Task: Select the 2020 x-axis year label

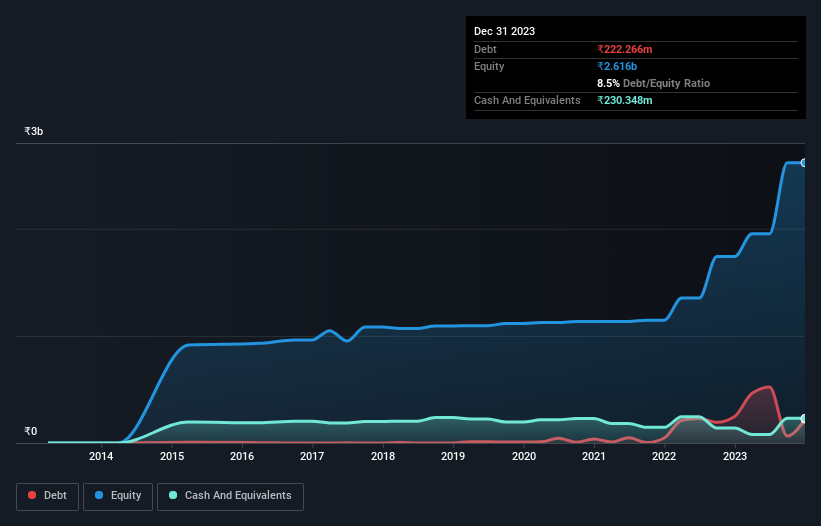Action: click(524, 456)
